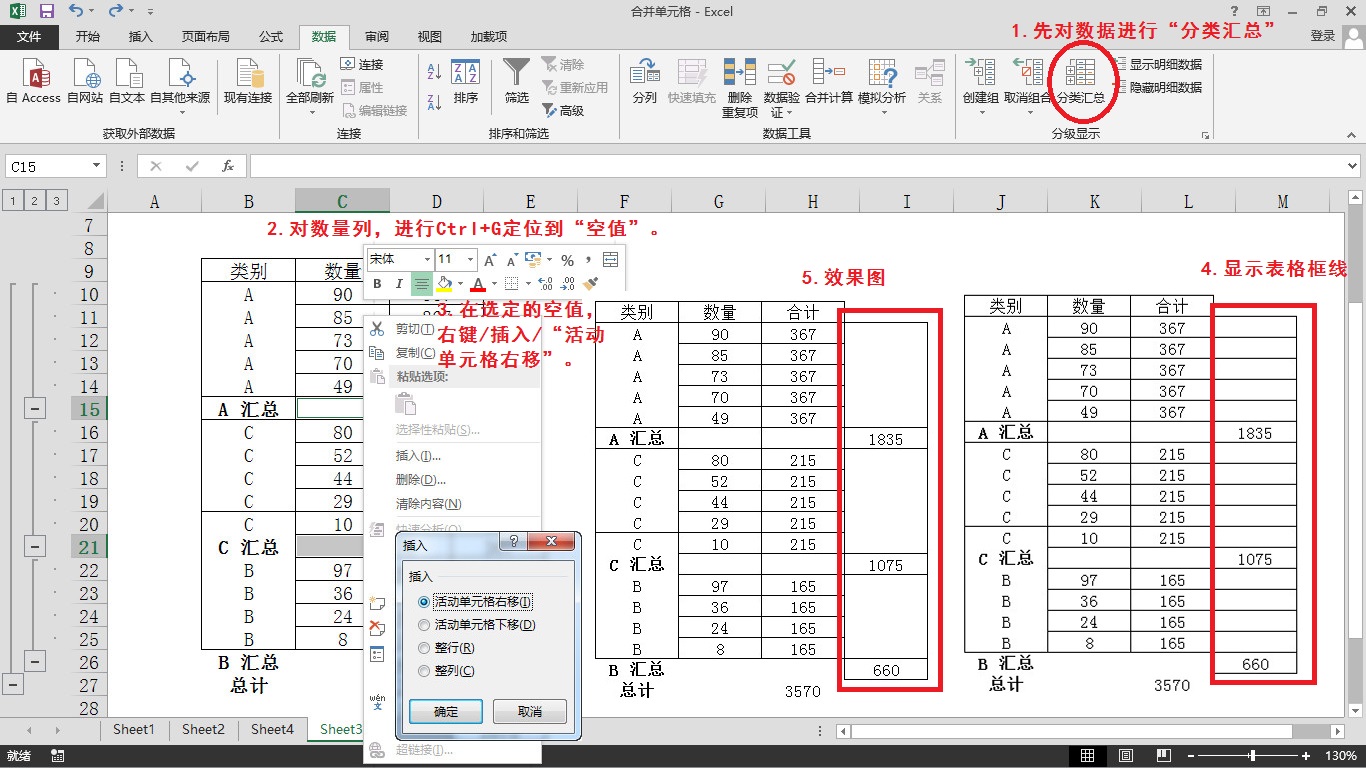Switch to page layout view in status bar
Image resolution: width=1366 pixels, height=768 pixels.
pos(1126,755)
